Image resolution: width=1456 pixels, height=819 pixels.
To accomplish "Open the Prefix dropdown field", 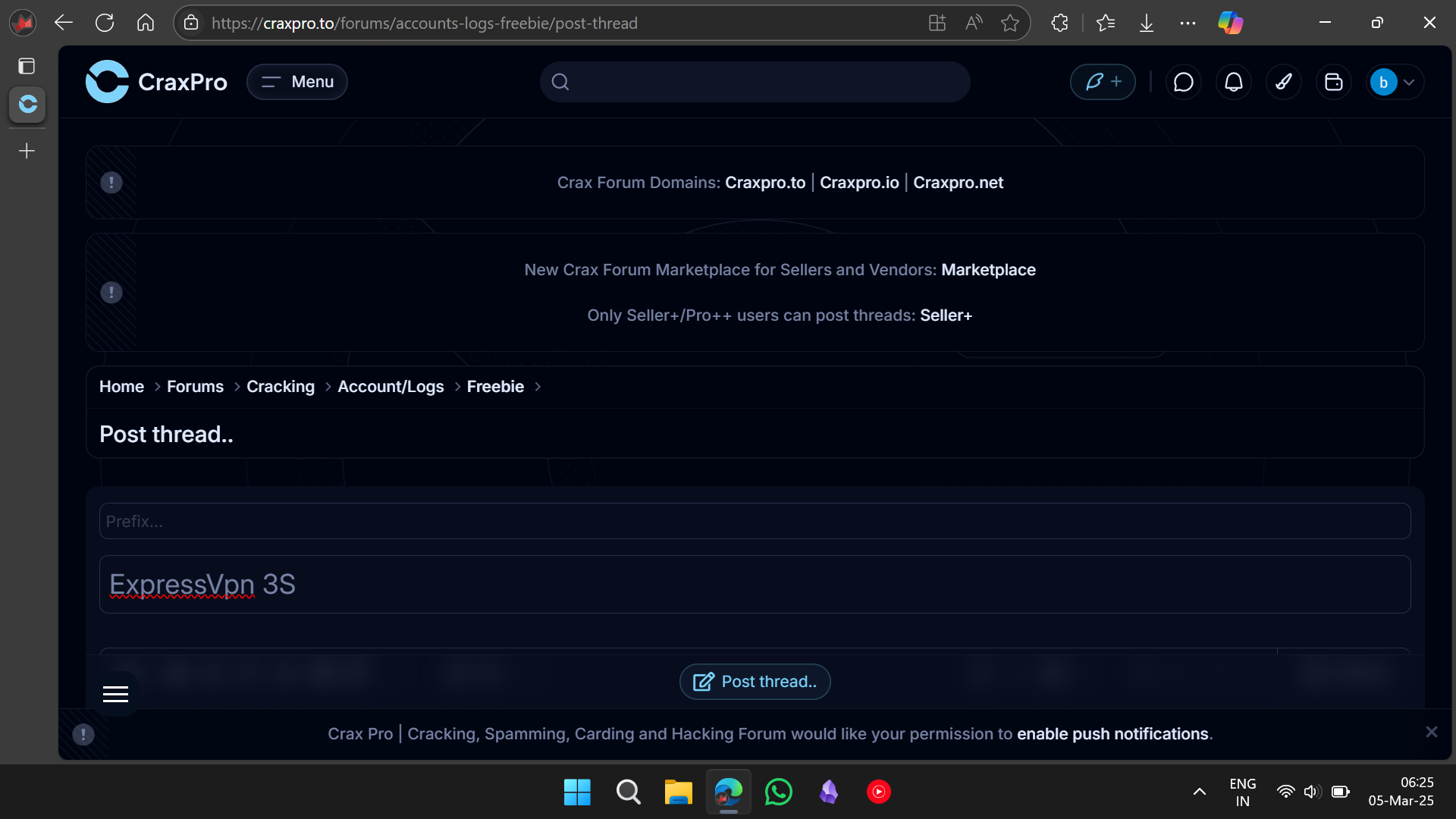I will coord(755,521).
